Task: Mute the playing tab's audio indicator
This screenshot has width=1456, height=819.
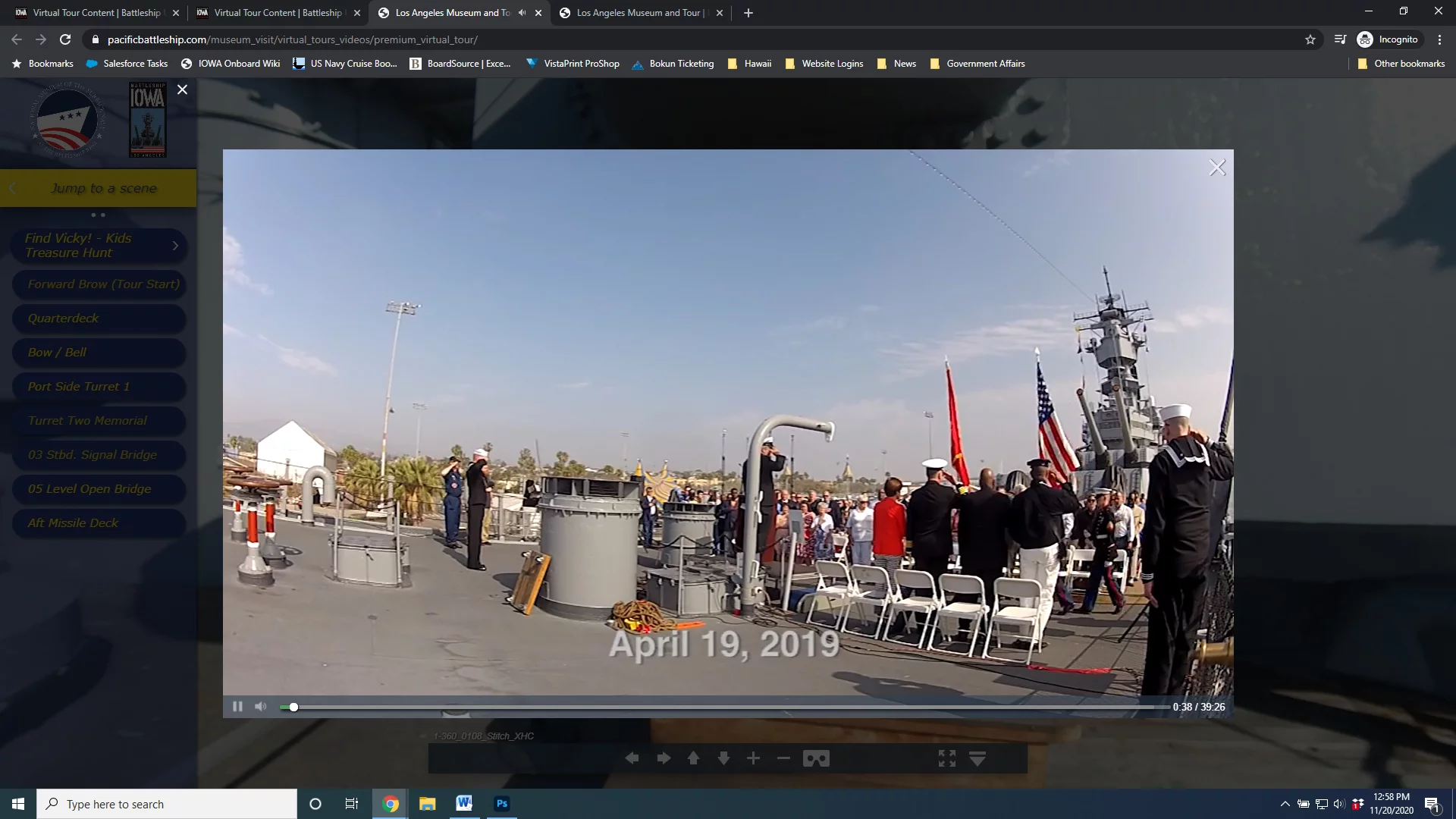Action: pos(522,13)
